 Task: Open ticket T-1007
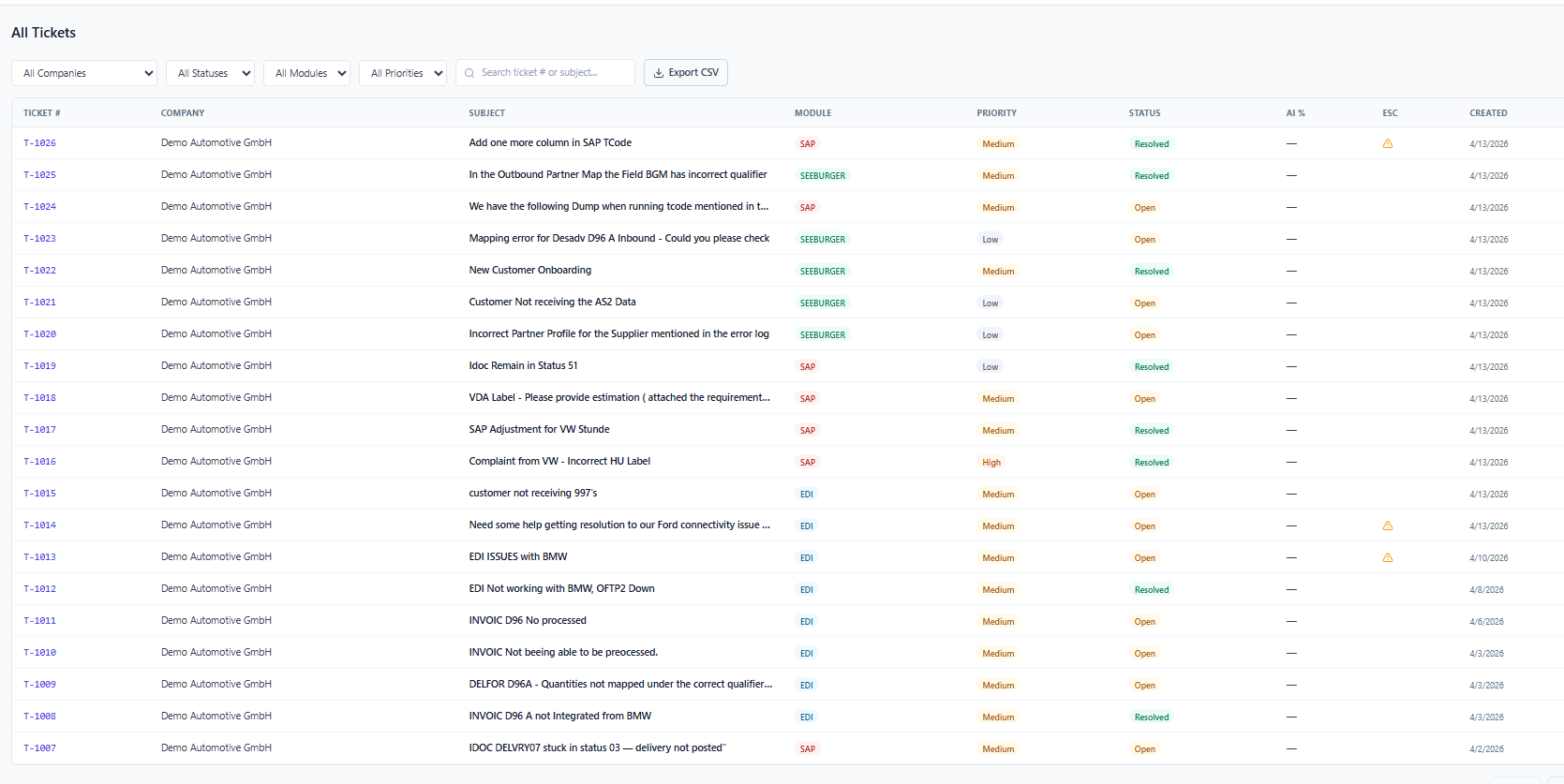coord(39,748)
